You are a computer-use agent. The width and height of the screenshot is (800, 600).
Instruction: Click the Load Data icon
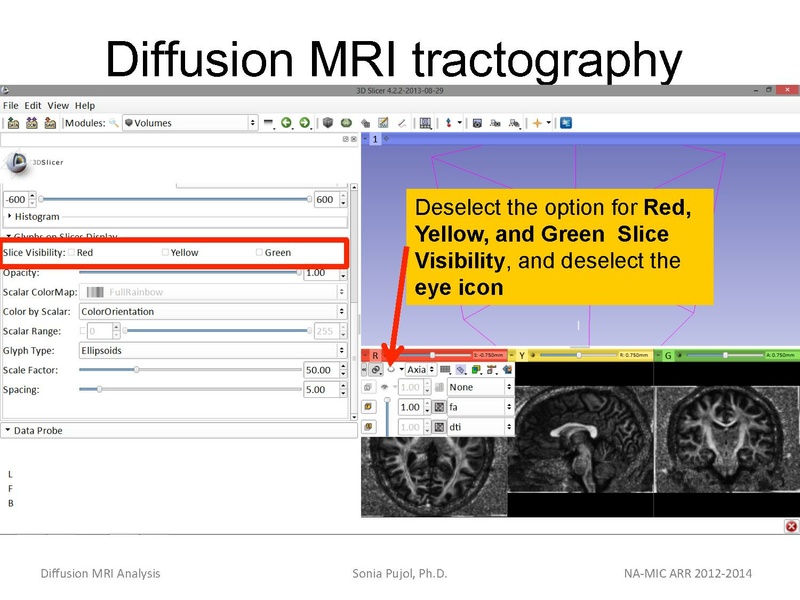pyautogui.click(x=13, y=123)
